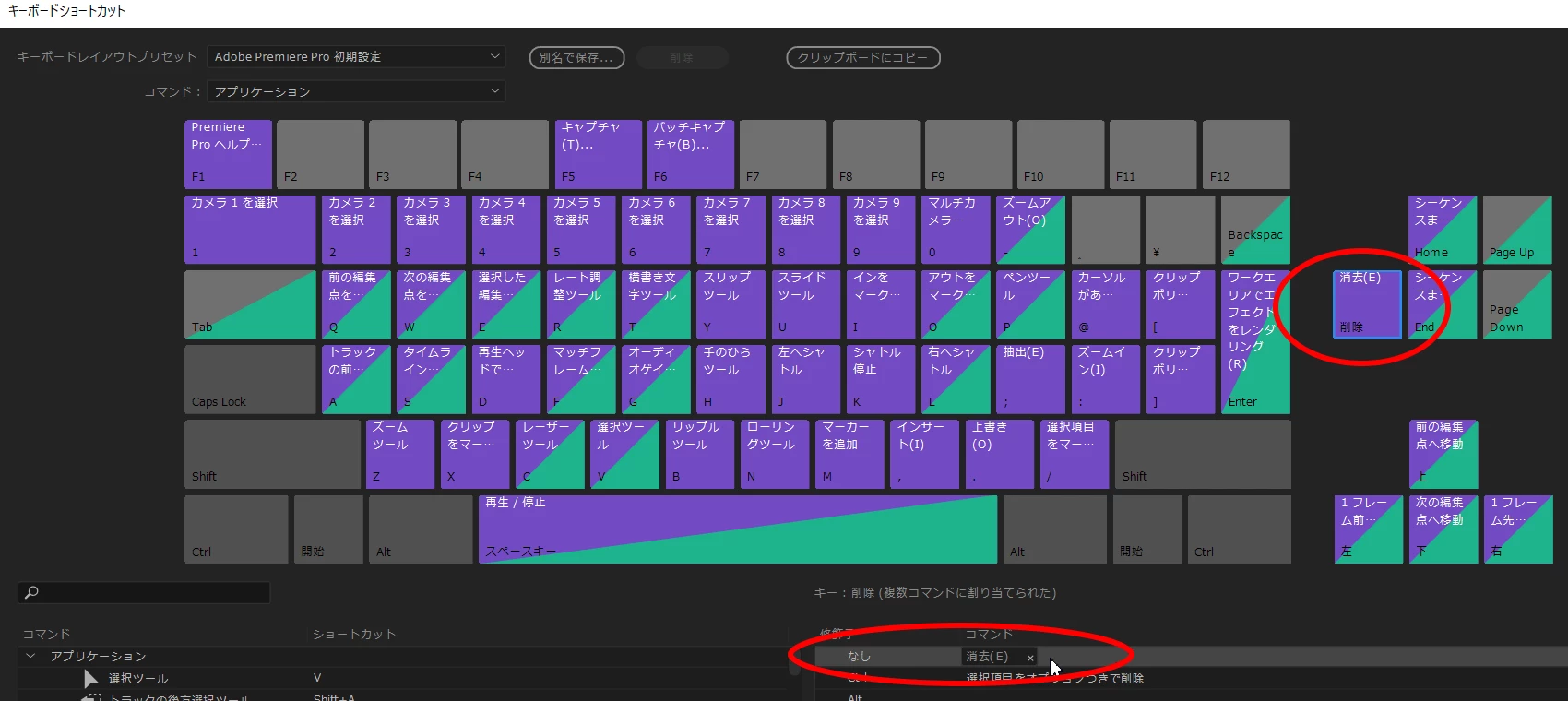Image resolution: width=1568 pixels, height=701 pixels.
Task: Select the comma key labeled インサート(I)
Action: coord(924,454)
